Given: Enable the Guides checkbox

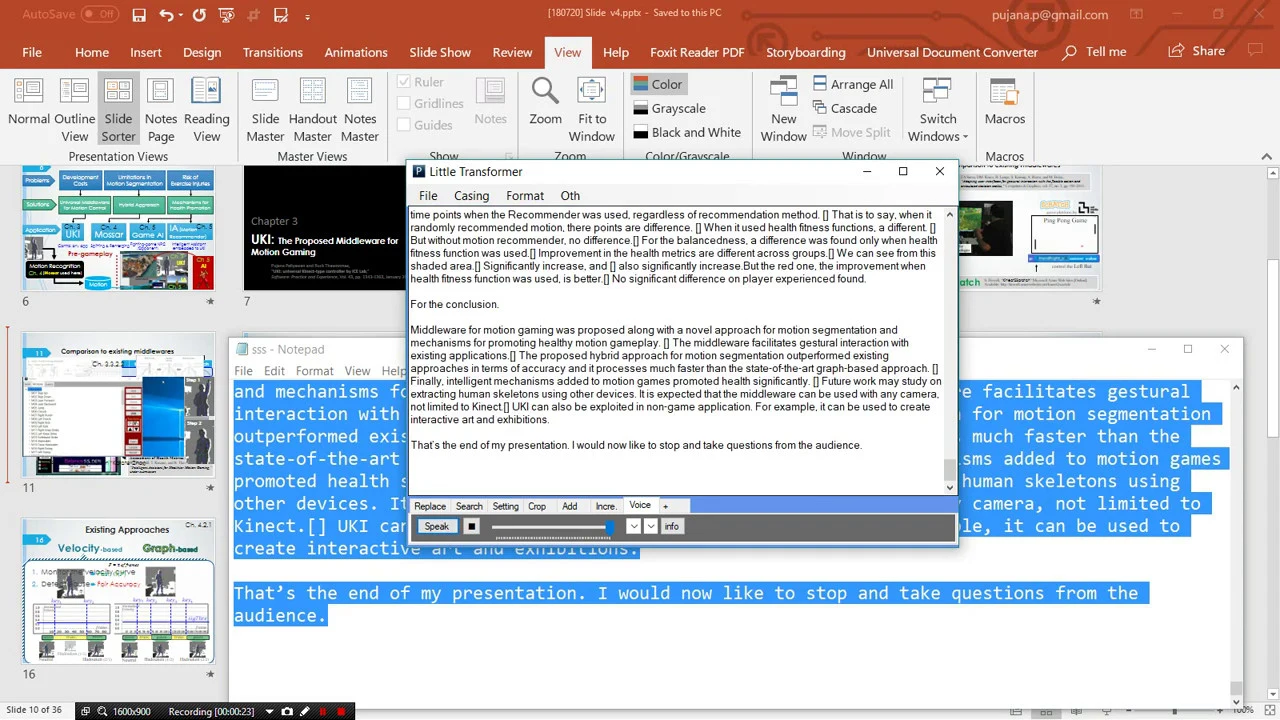Looking at the screenshot, I should click(x=404, y=125).
